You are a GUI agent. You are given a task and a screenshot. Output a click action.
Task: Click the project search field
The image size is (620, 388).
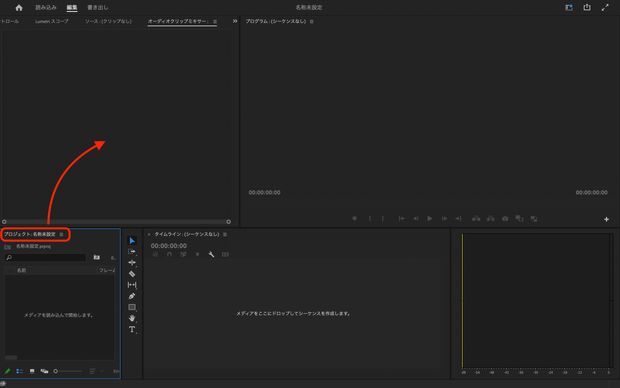coord(45,257)
